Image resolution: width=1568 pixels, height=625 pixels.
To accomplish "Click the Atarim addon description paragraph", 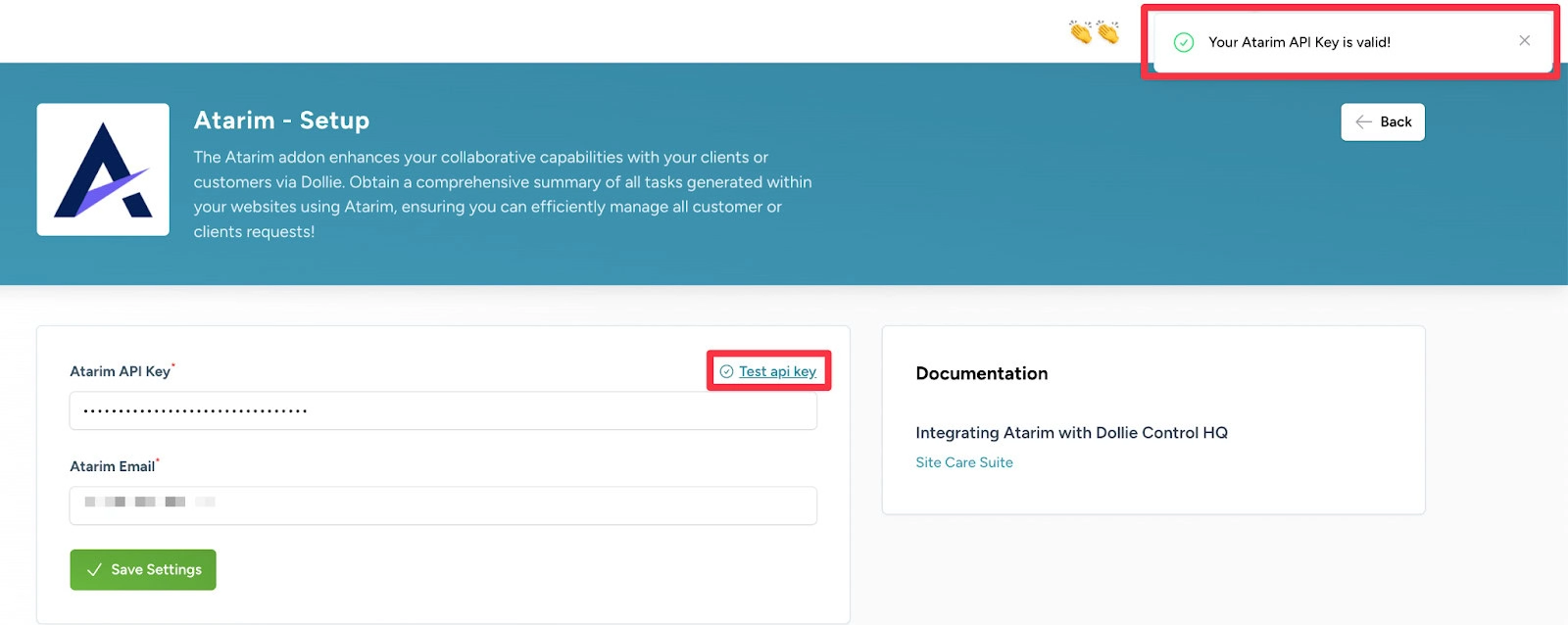I will click(x=502, y=195).
